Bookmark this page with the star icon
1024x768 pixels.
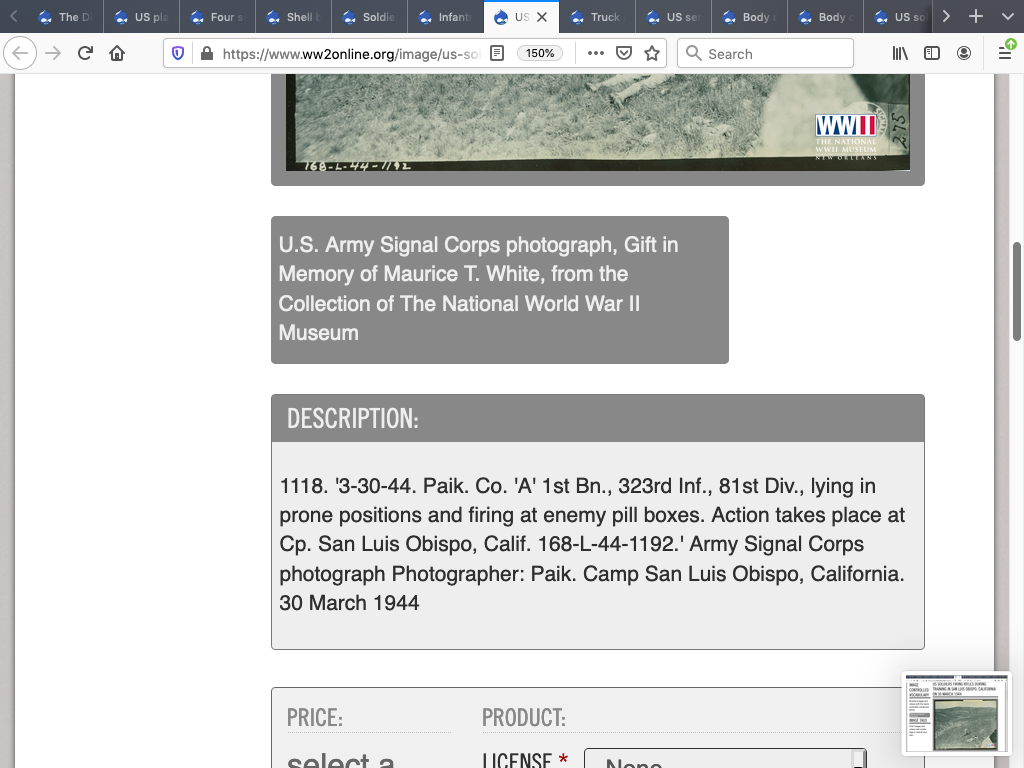tap(652, 53)
